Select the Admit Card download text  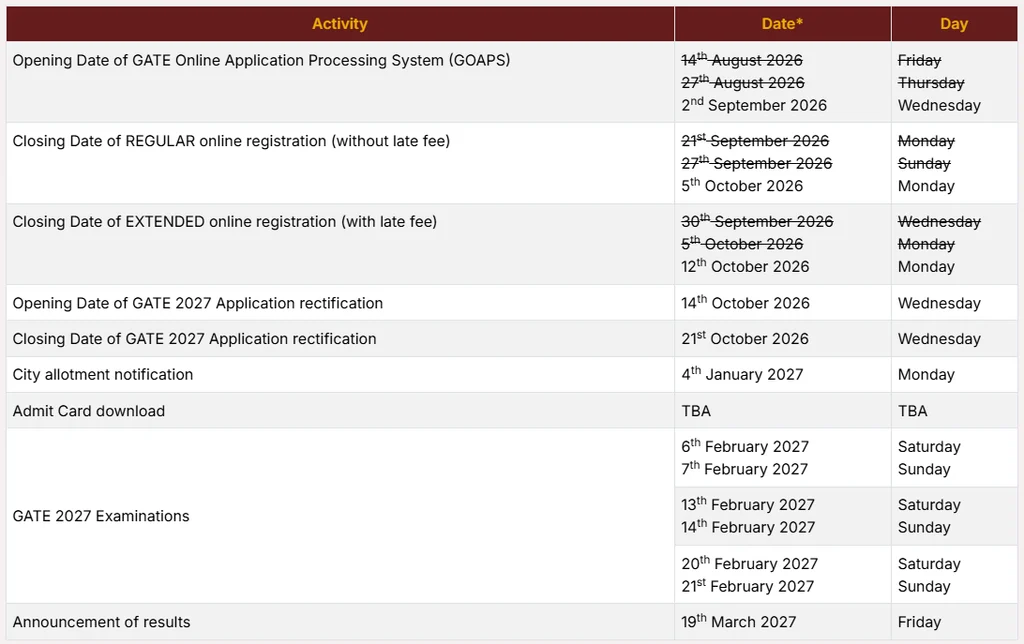89,411
